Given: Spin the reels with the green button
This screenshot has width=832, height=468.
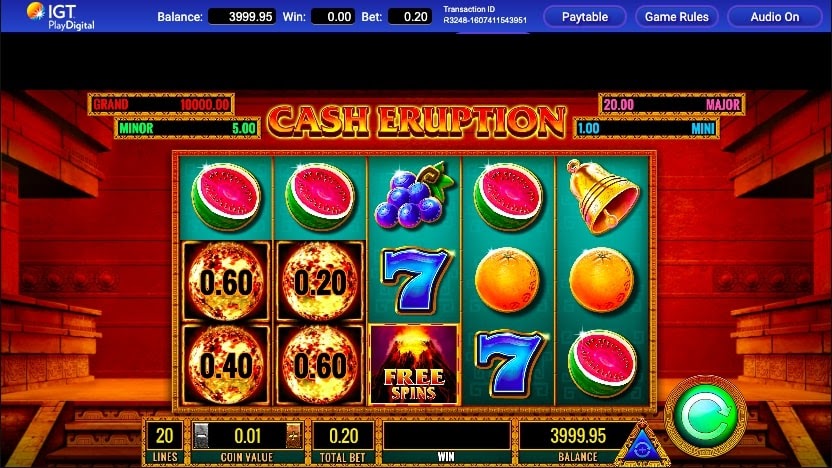Looking at the screenshot, I should point(706,416).
